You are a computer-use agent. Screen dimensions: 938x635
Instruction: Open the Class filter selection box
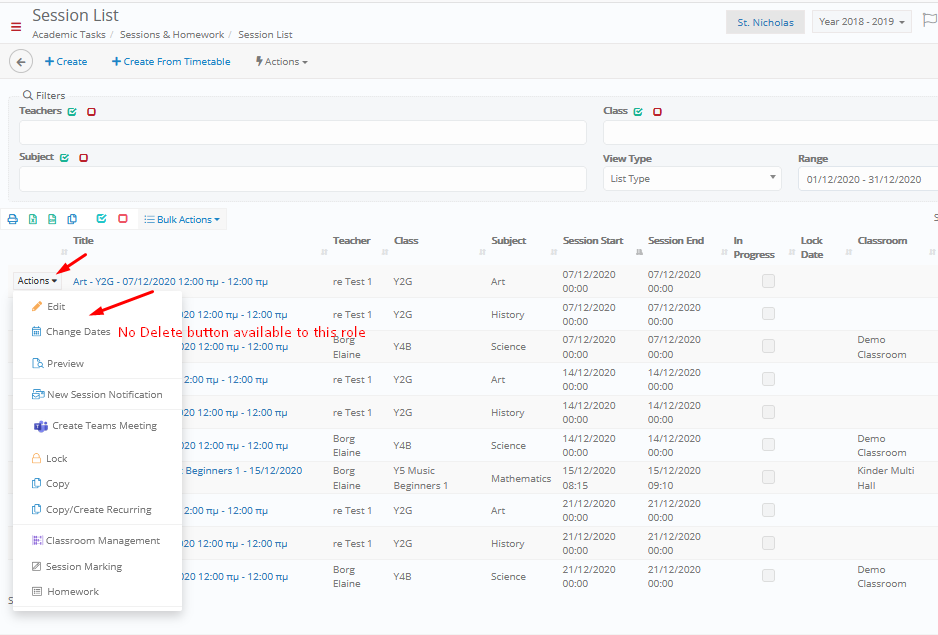click(770, 132)
